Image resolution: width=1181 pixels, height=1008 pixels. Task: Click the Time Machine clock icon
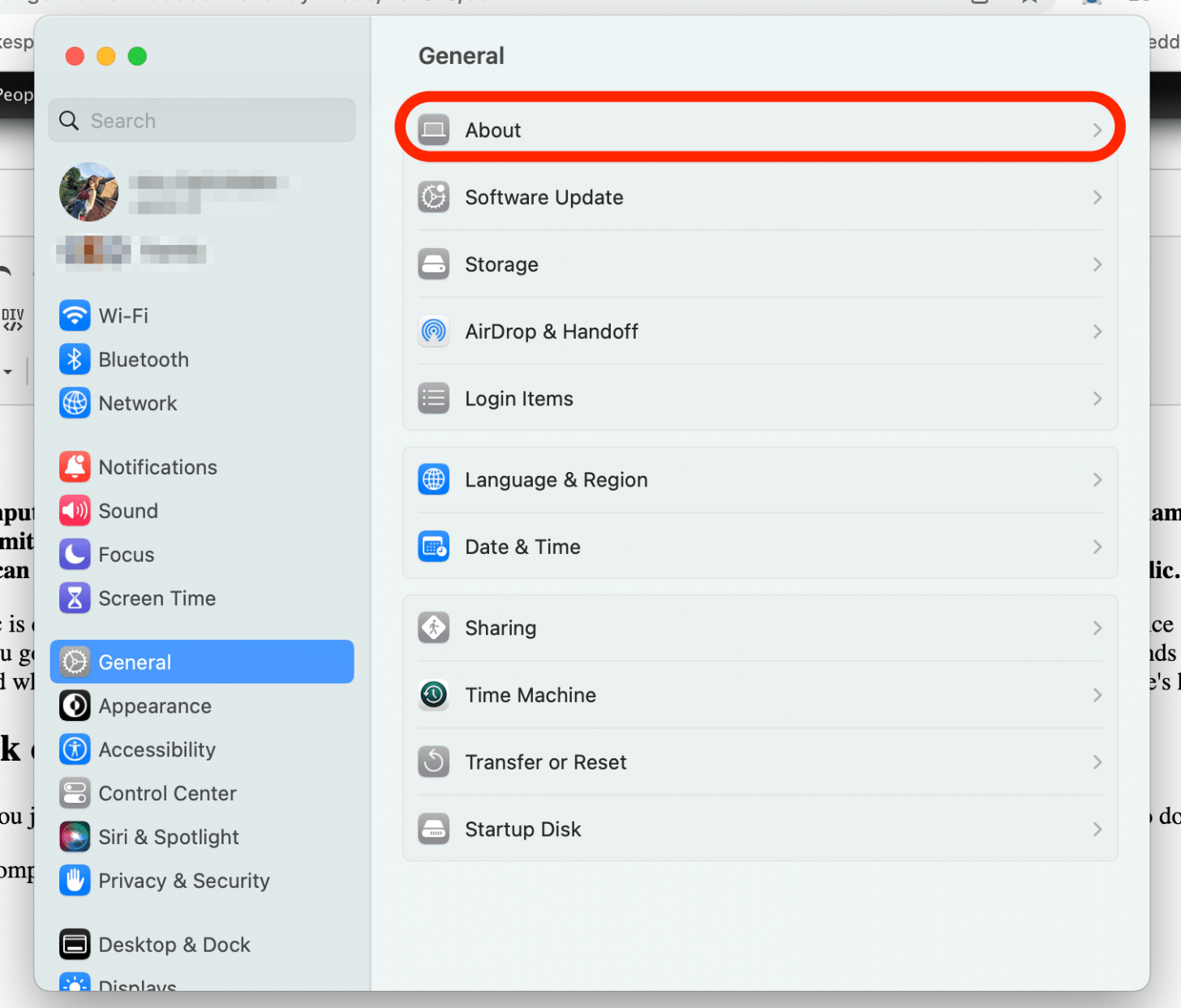[434, 695]
